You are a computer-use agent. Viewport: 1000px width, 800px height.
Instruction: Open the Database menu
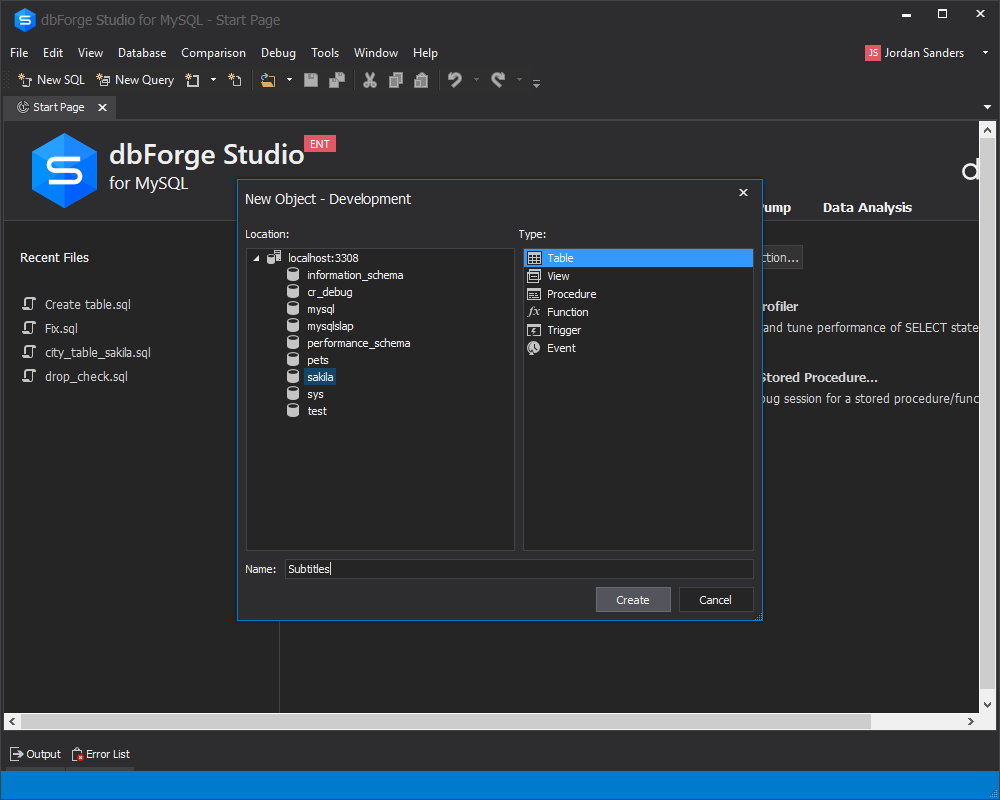(x=142, y=53)
